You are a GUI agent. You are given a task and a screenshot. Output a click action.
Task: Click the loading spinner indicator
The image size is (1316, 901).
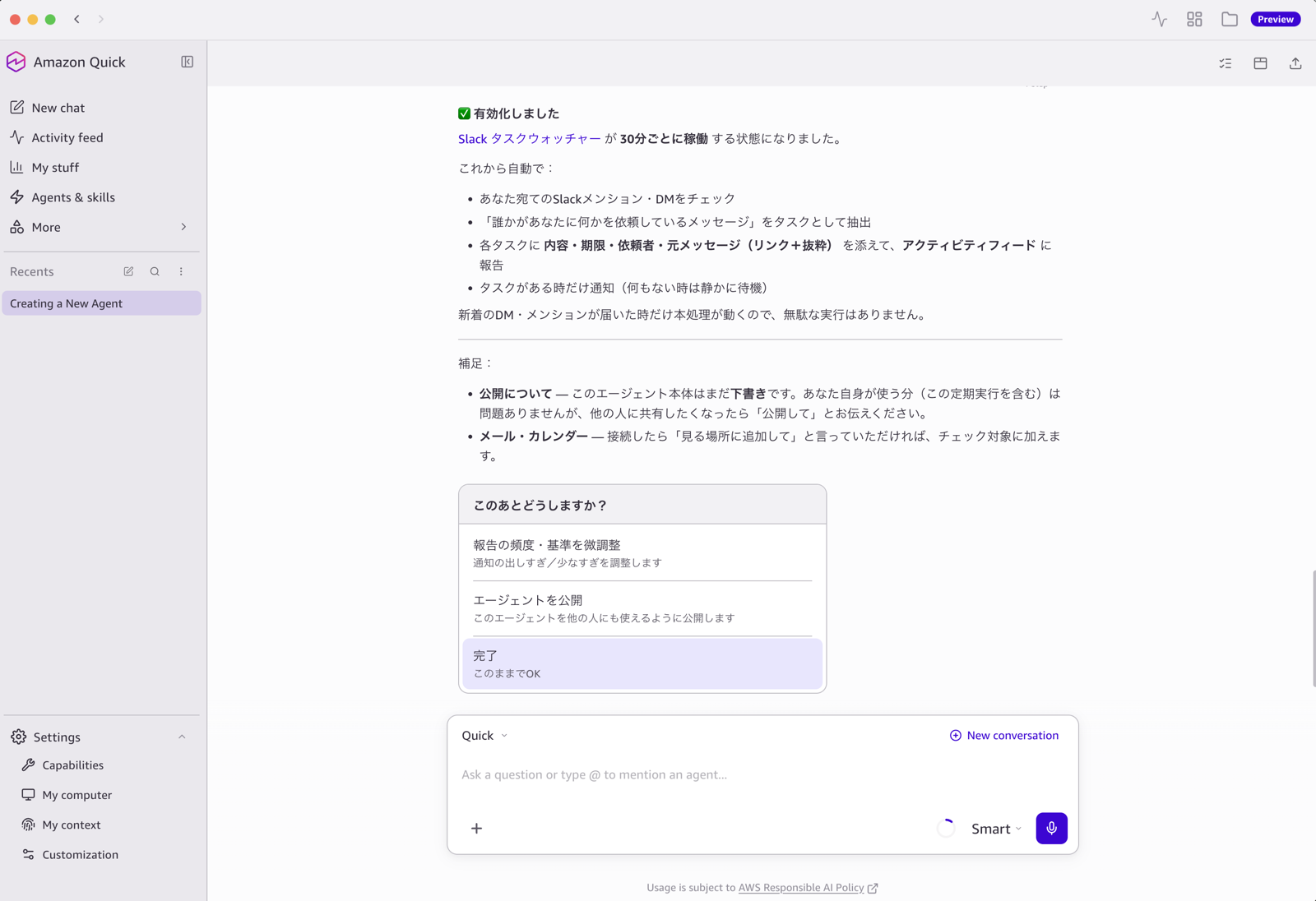946,829
